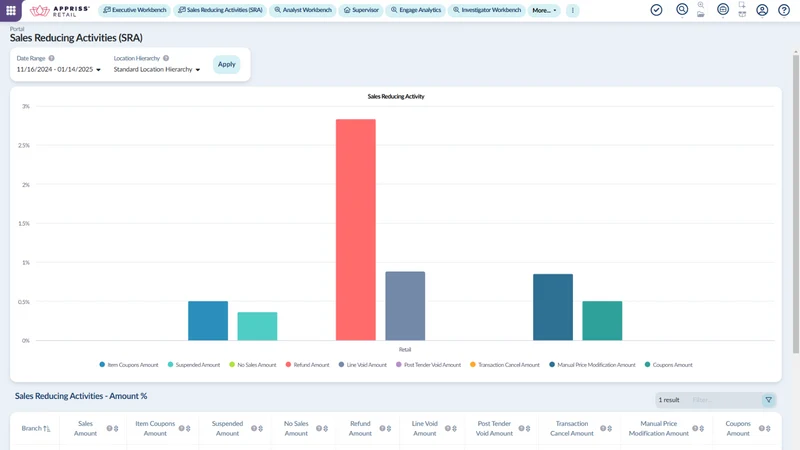Open the apps grid launcher
The image size is (800, 450).
tap(11, 10)
